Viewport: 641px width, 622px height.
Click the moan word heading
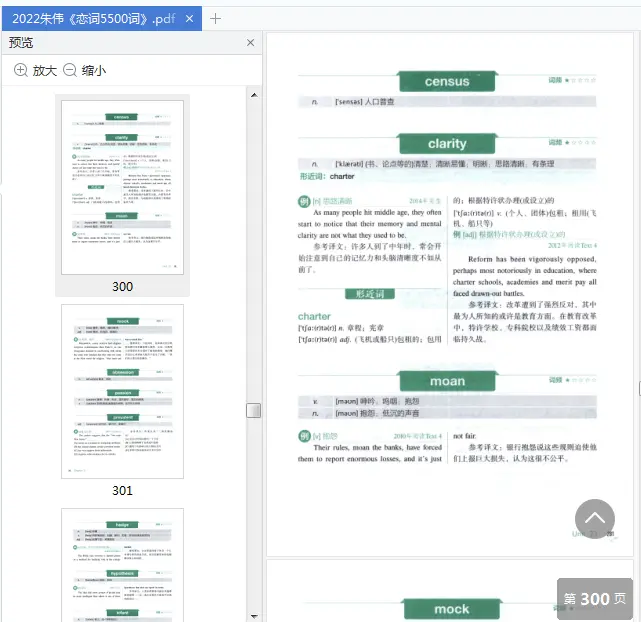coord(447,381)
